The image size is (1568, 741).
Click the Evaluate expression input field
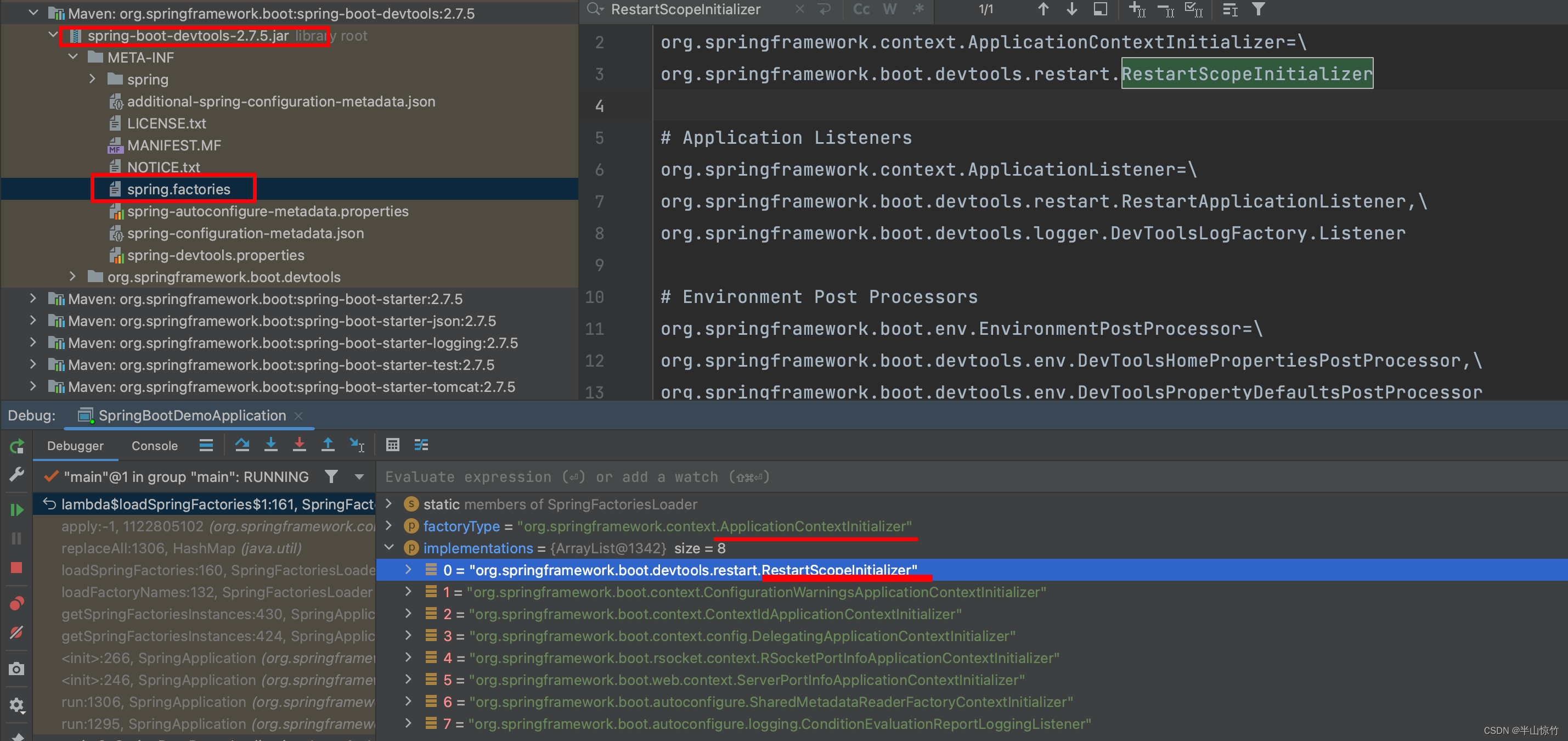click(972, 477)
